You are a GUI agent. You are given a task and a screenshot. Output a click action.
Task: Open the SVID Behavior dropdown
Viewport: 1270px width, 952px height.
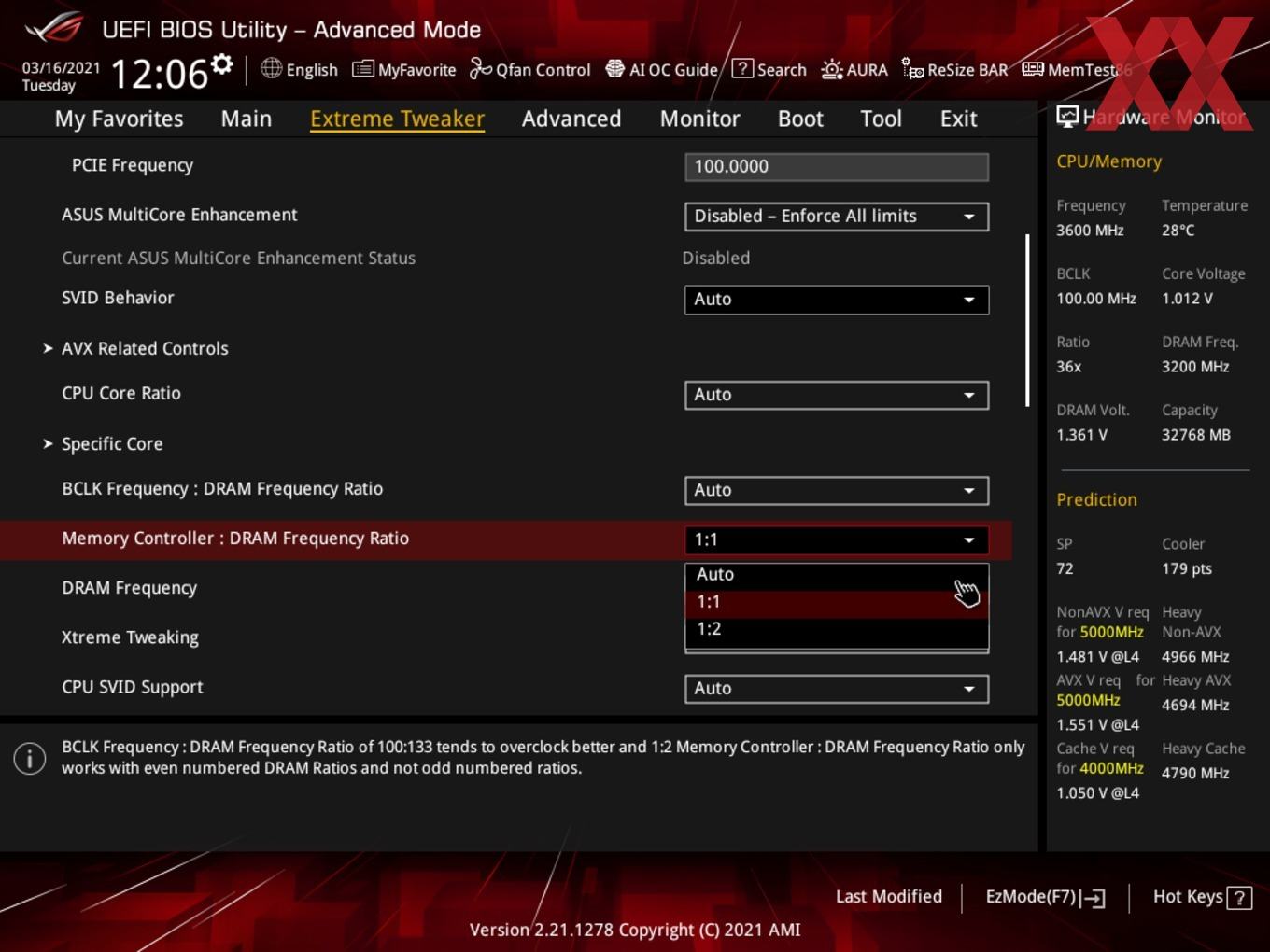837,300
